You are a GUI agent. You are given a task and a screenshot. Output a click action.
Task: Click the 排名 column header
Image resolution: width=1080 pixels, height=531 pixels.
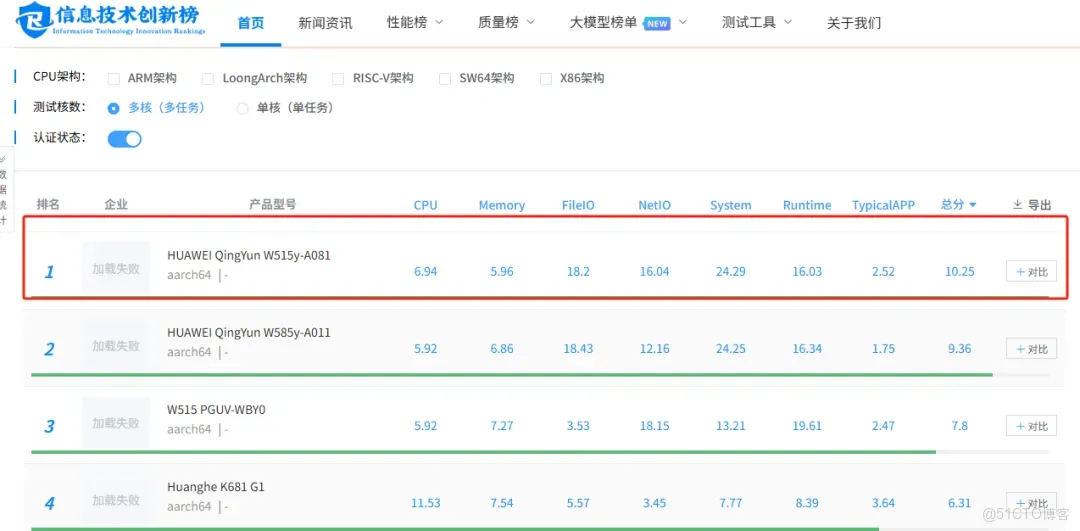[x=48, y=205]
